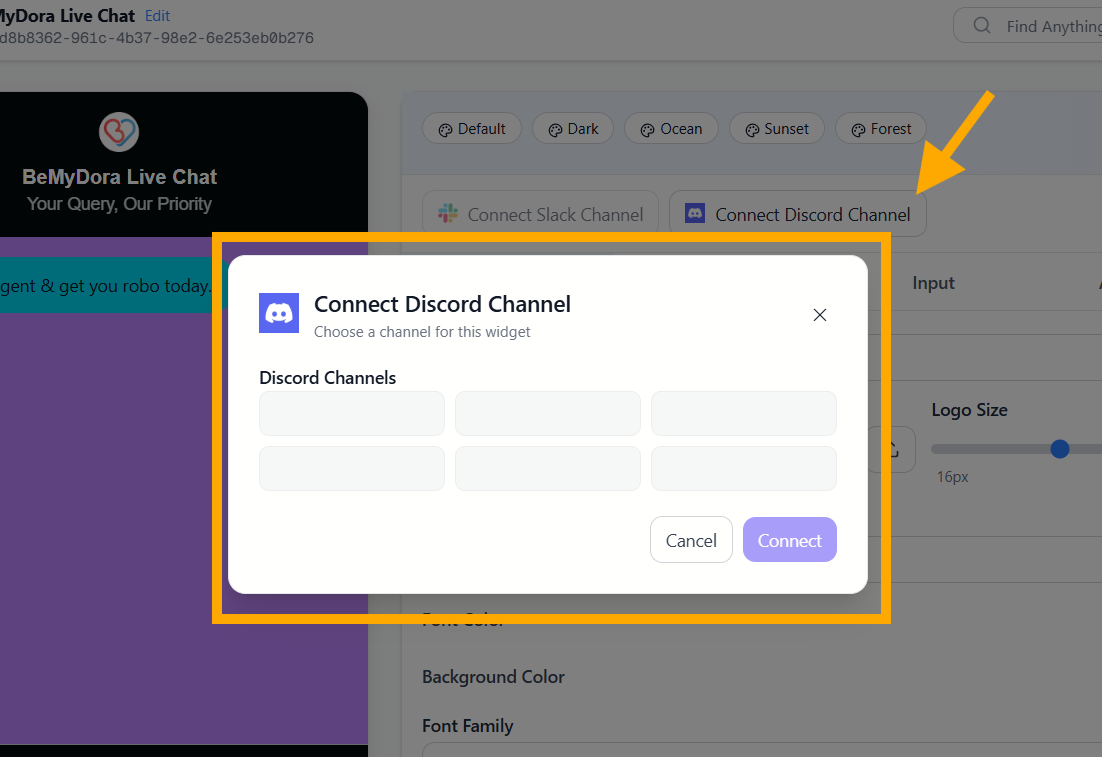1102x757 pixels.
Task: Click the BeMyDora heart logo in chat preview
Action: click(119, 132)
